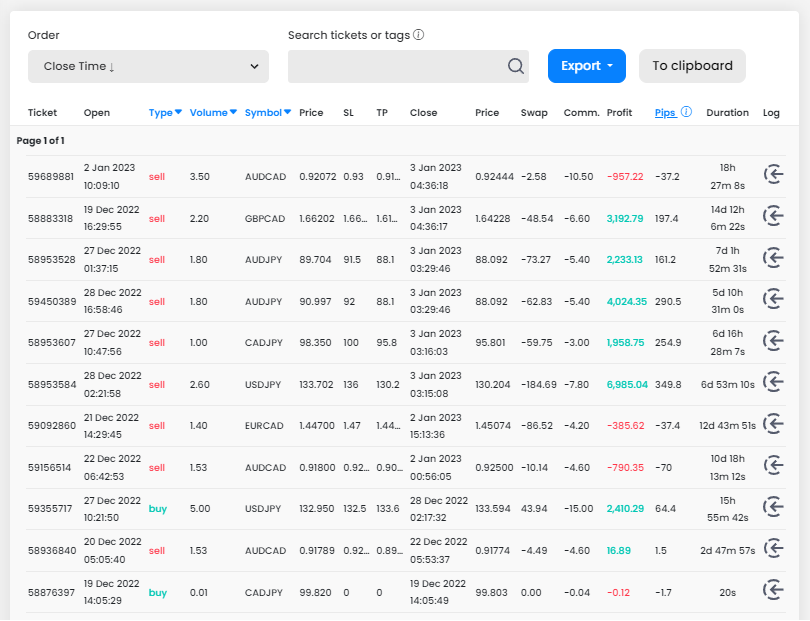Select the row for ticket 59092860
Screen dimensions: 810x621
click(x=50, y=425)
